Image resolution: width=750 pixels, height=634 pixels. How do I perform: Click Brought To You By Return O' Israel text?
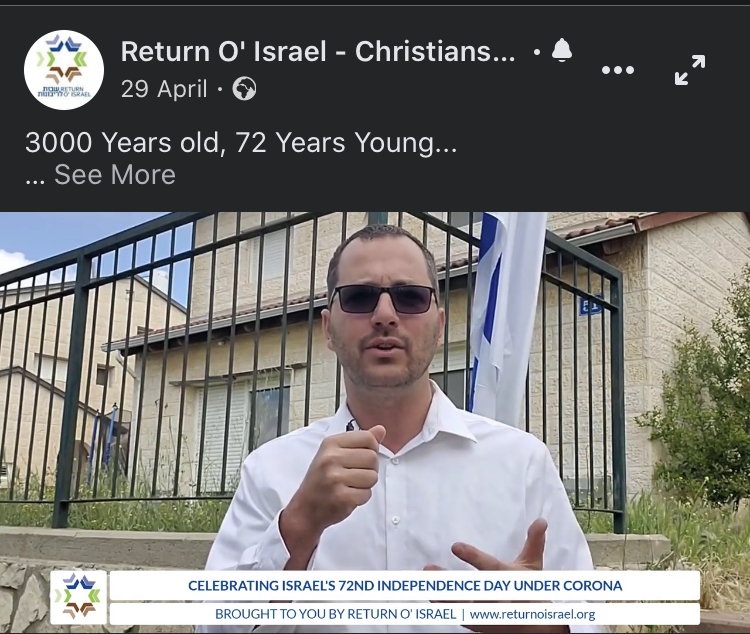(x=335, y=614)
